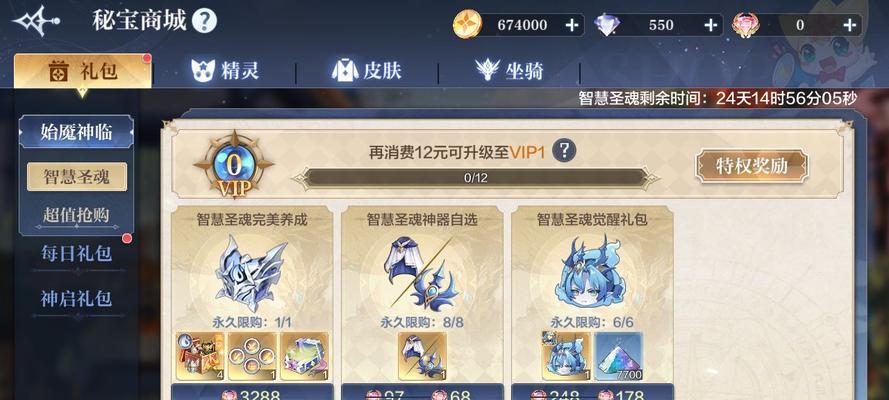Open 超值抢购 sidebar entry
Viewport: 889px width, 400px height.
tap(76, 215)
